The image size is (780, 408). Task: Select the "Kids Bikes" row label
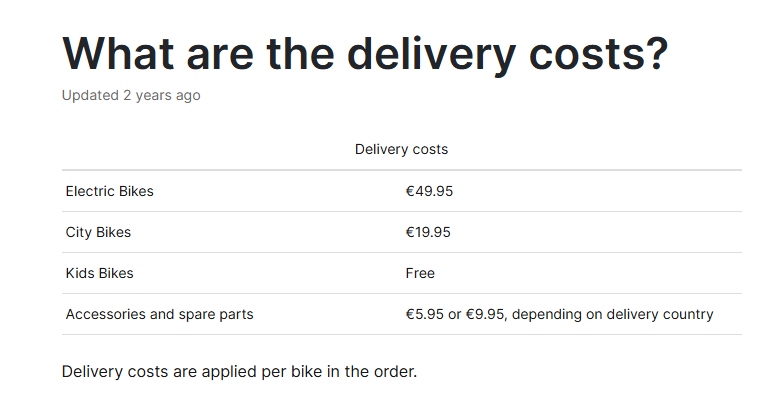99,273
